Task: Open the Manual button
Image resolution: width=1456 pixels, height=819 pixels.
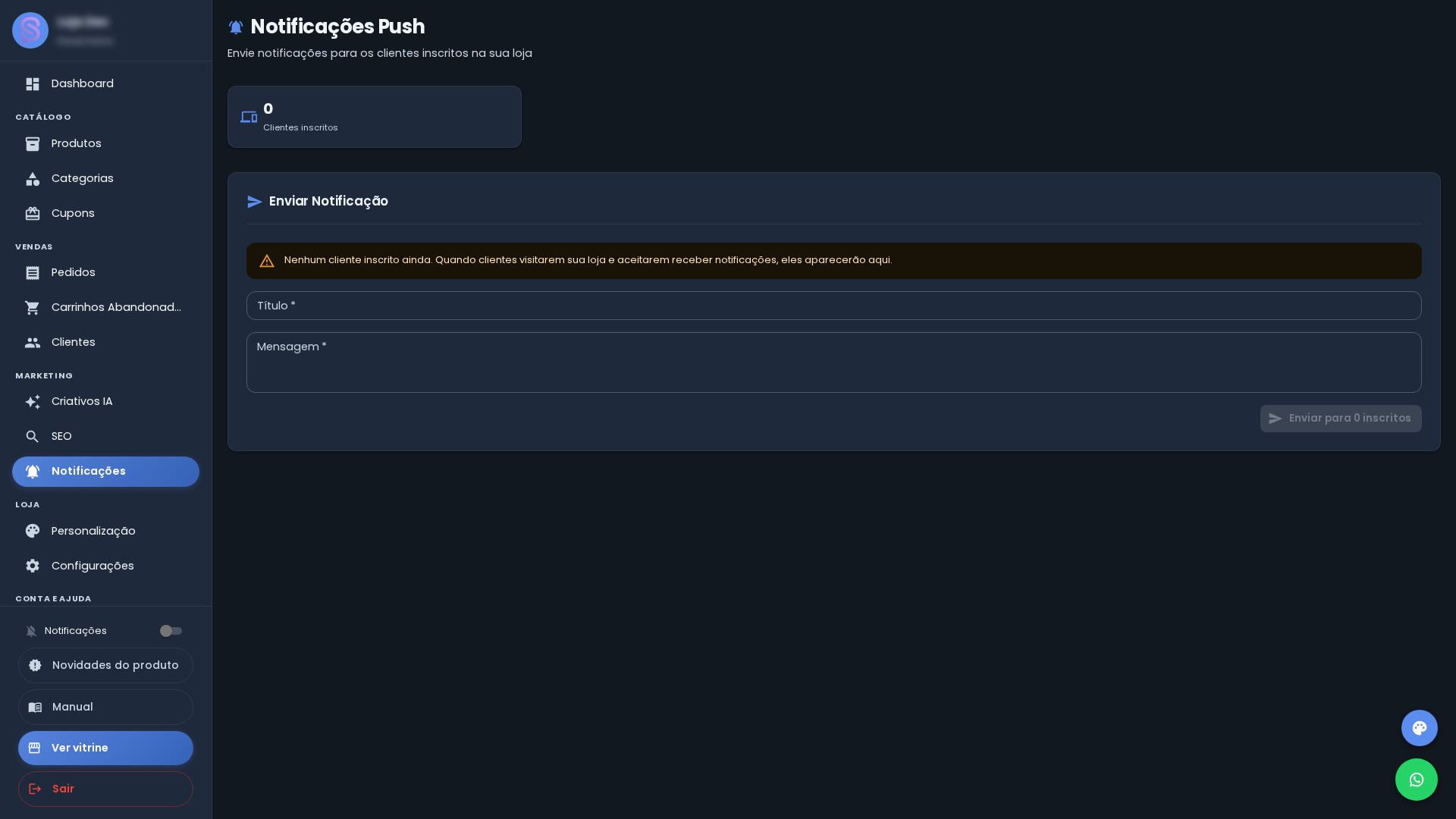Action: (x=105, y=707)
